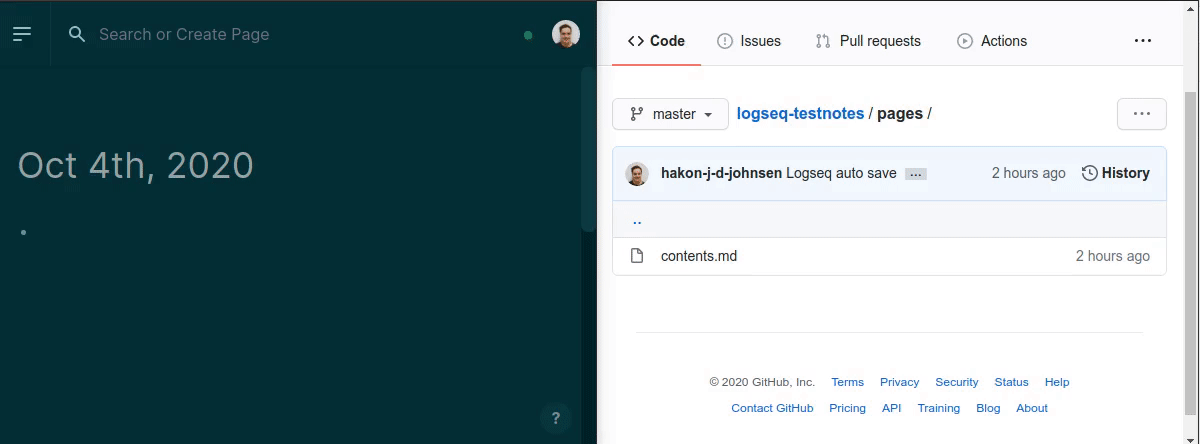This screenshot has height=444, width=1200.
Task: Switch to the GitHub Issues tab
Action: pos(749,41)
